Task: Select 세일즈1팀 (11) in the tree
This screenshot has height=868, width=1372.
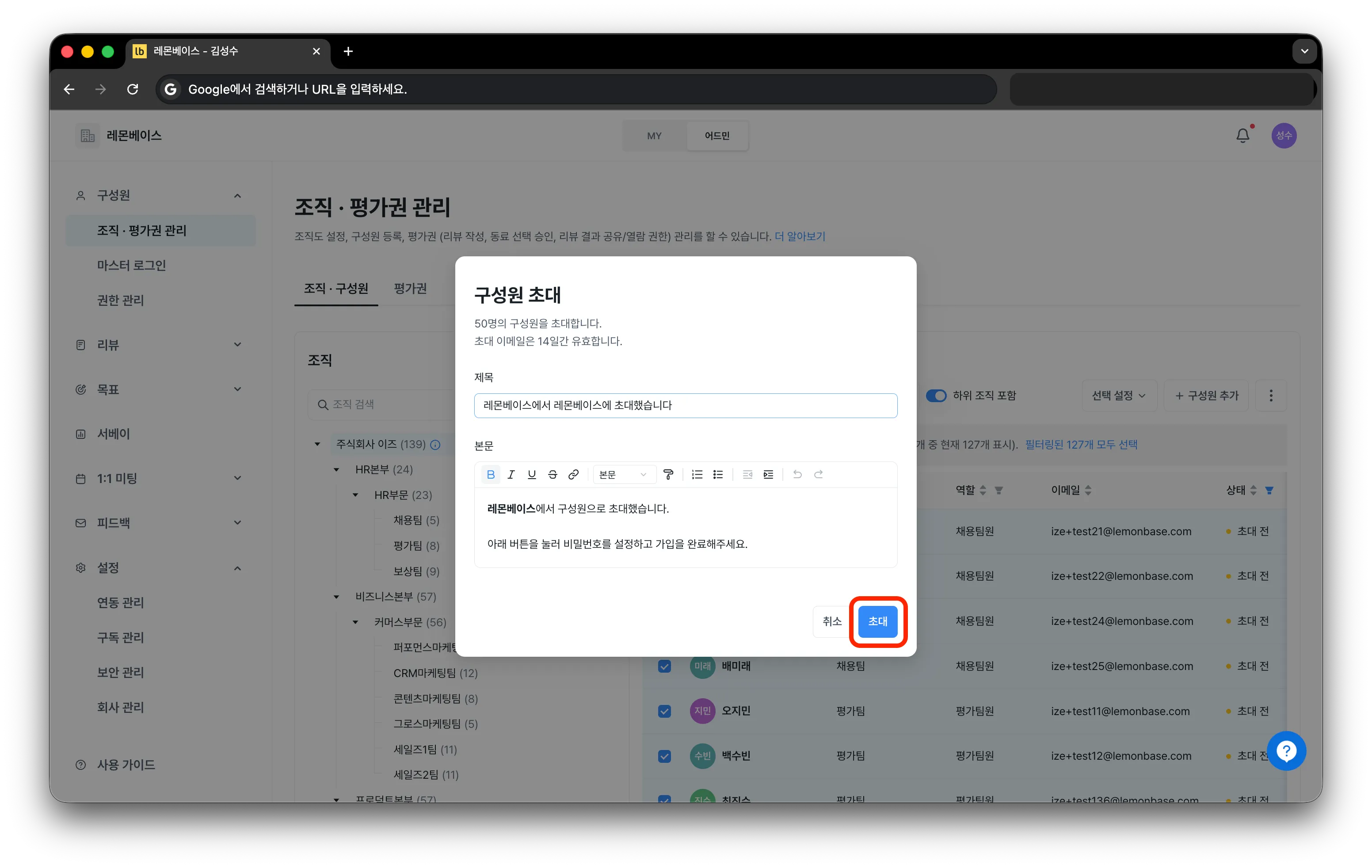Action: (x=425, y=750)
